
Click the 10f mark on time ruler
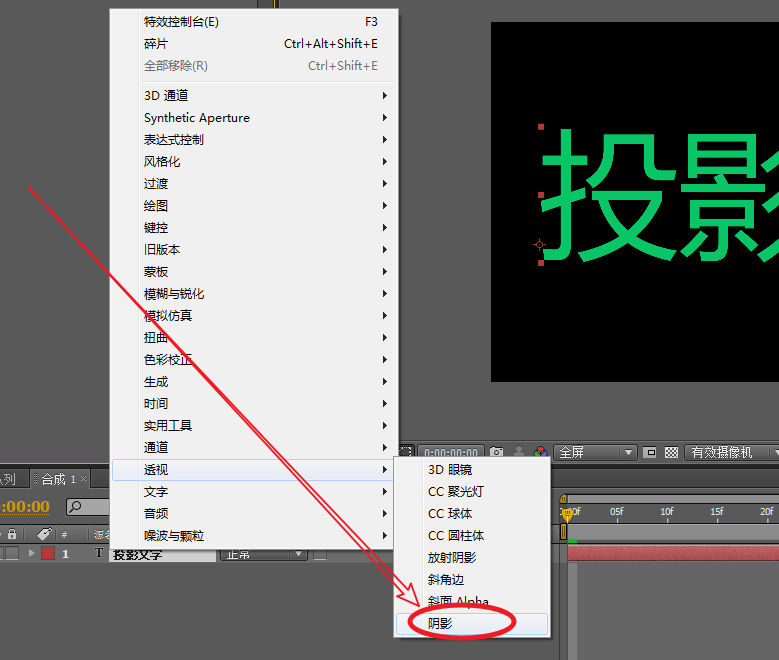pyautogui.click(x=667, y=512)
